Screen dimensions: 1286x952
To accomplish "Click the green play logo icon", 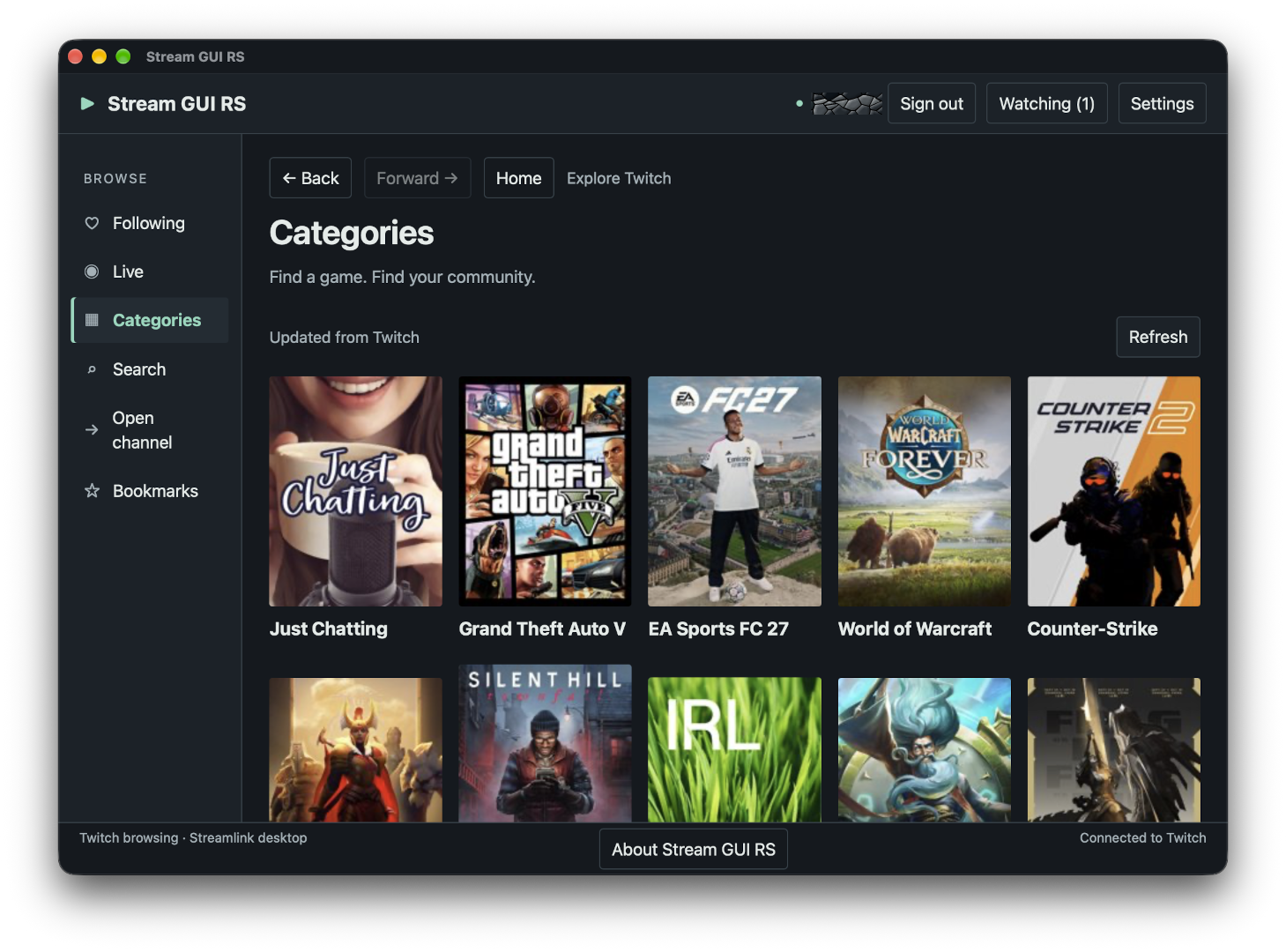I will click(x=87, y=104).
